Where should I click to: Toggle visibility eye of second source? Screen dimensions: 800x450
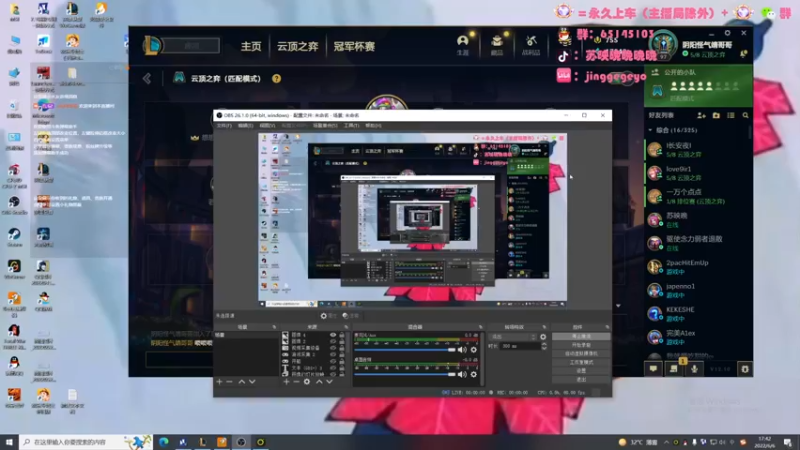click(333, 341)
